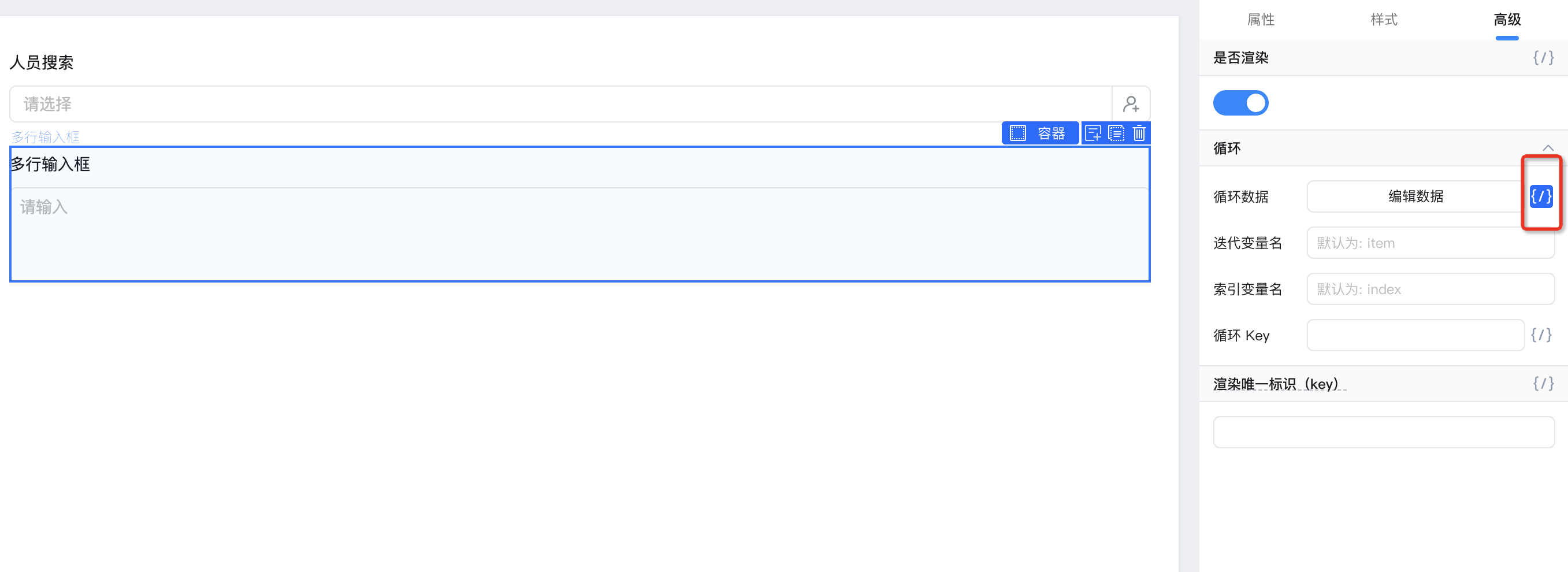Click the add-person icon in 人员搜索 field
The width and height of the screenshot is (1568, 572).
click(1130, 104)
